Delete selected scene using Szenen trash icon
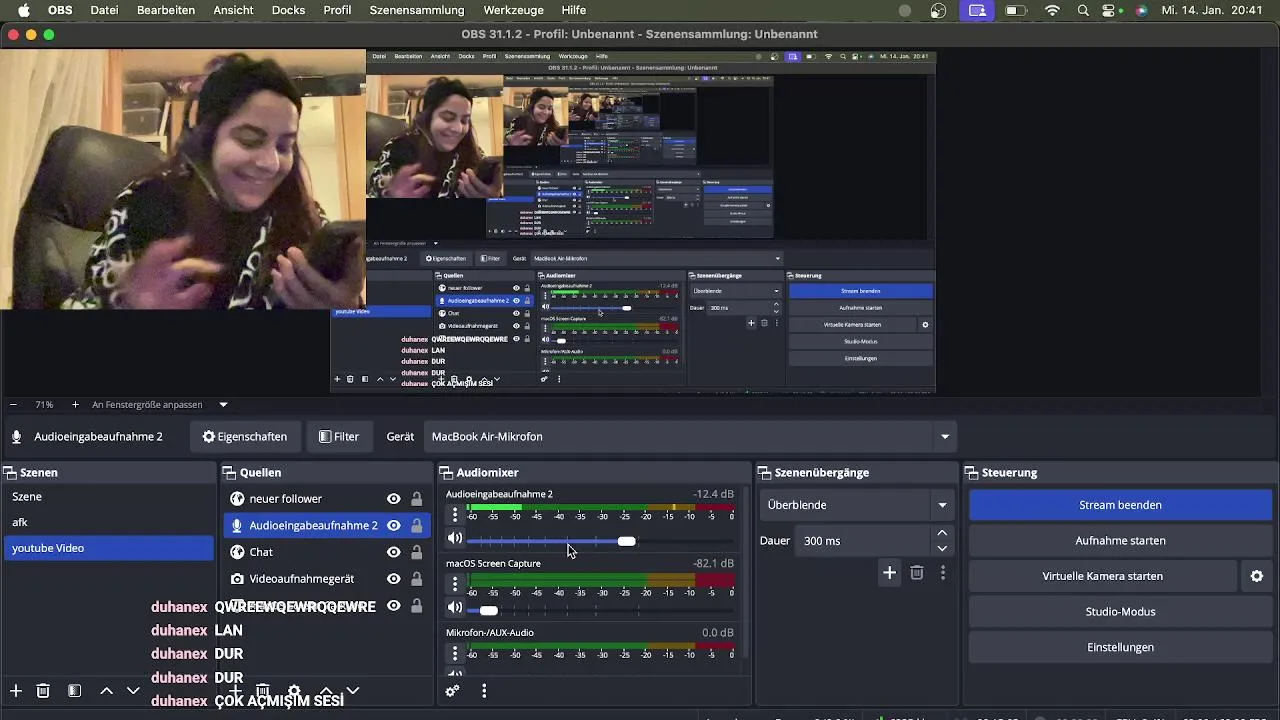Screen dimensions: 1280x720 (43, 691)
